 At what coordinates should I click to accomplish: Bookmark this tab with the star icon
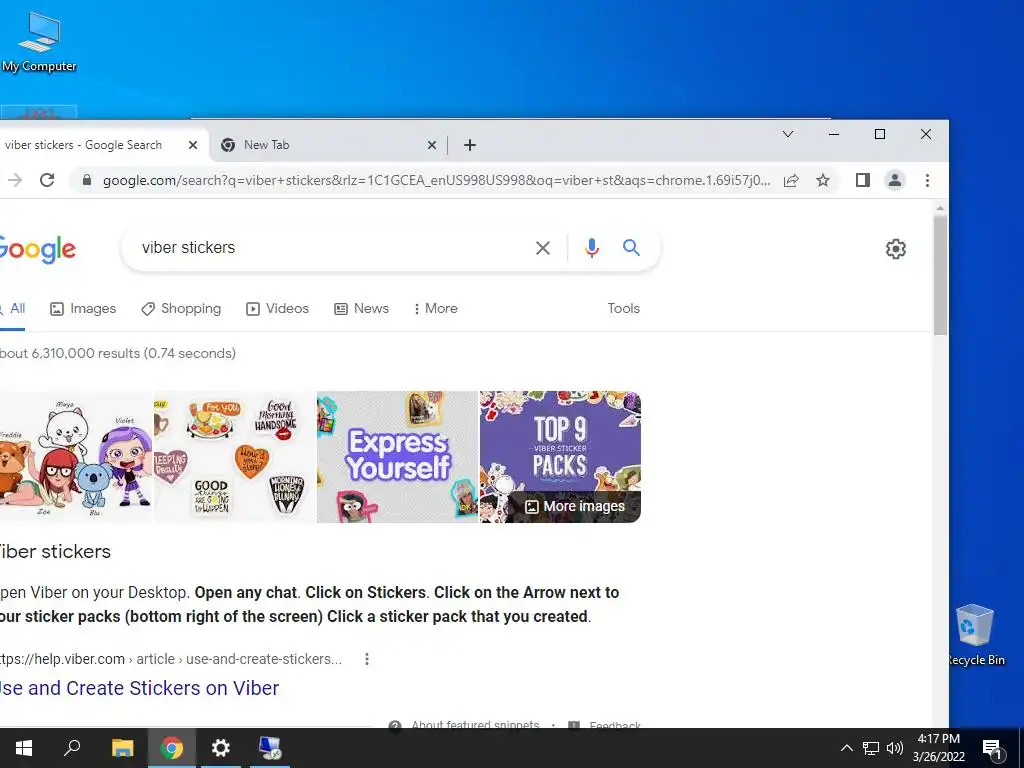coord(823,180)
